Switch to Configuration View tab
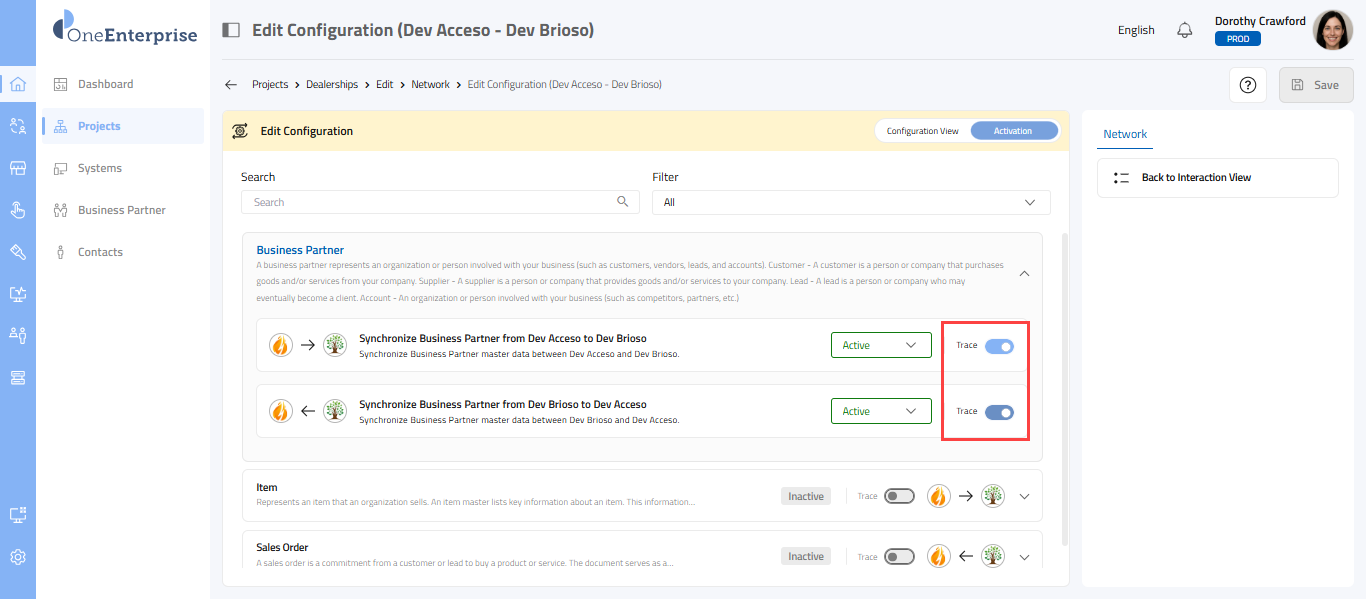Image resolution: width=1366 pixels, height=599 pixels. (922, 131)
